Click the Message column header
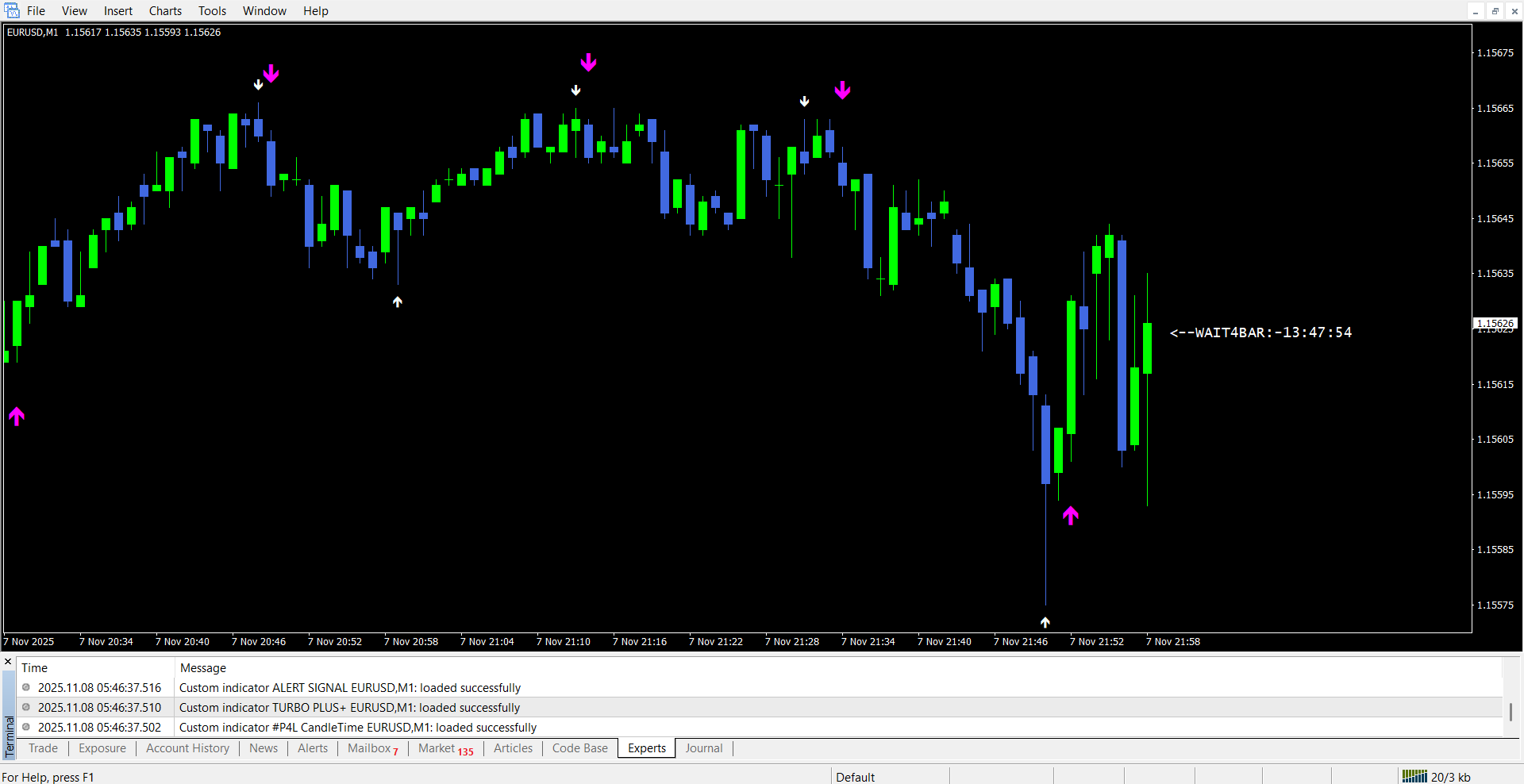 pyautogui.click(x=203, y=668)
